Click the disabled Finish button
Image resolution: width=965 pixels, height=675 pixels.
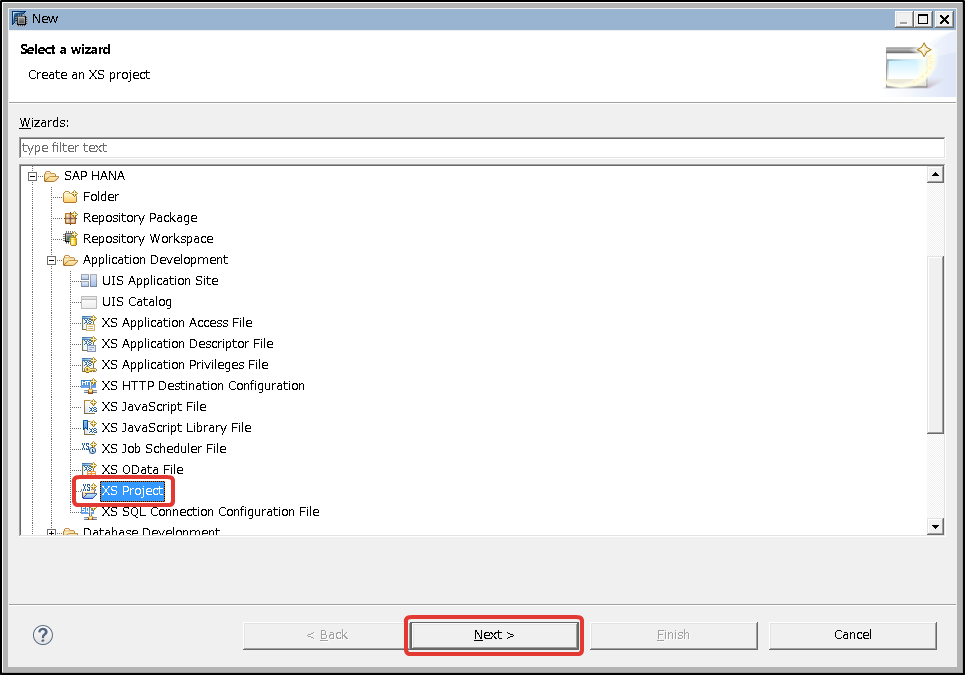pos(673,635)
